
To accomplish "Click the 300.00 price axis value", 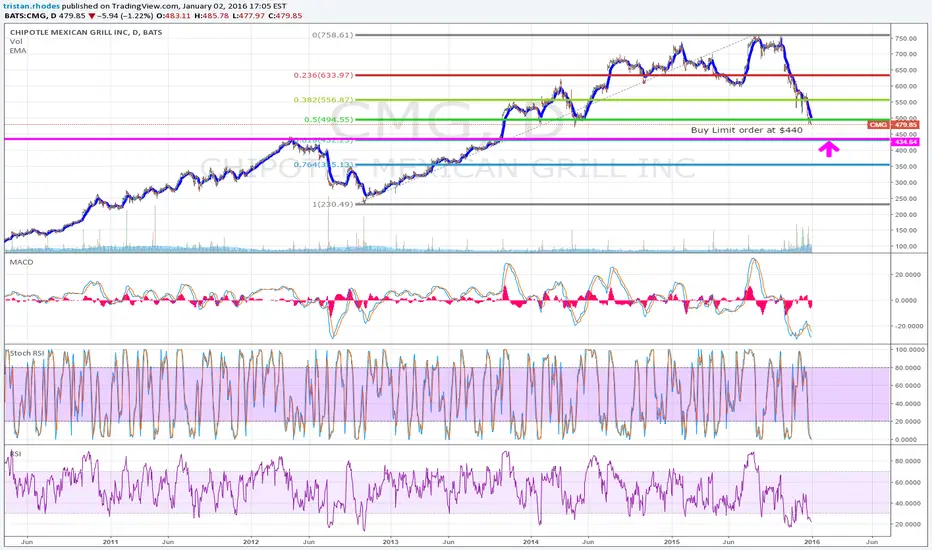I will (x=906, y=183).
